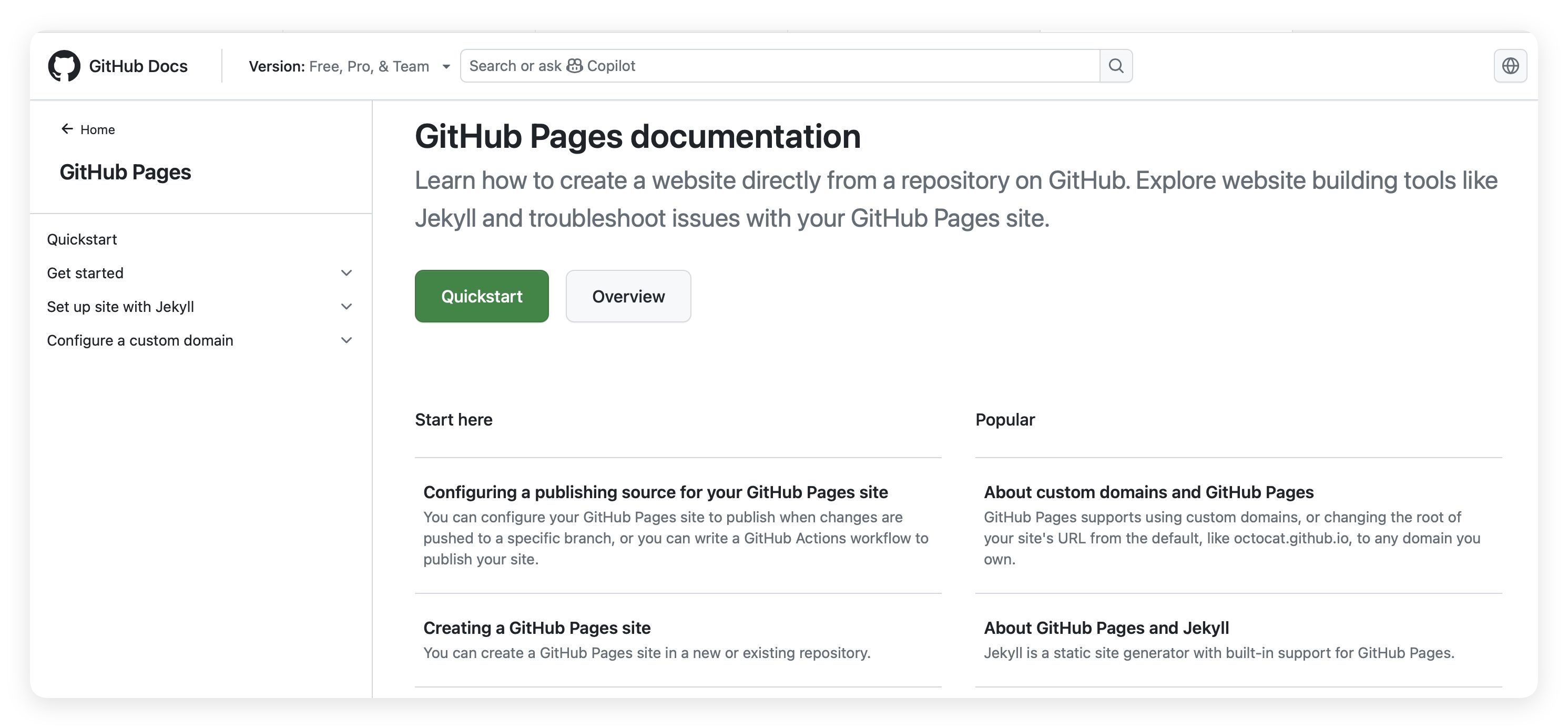Open Configuring a publishing source article
This screenshot has height=728, width=1568.
[655, 492]
